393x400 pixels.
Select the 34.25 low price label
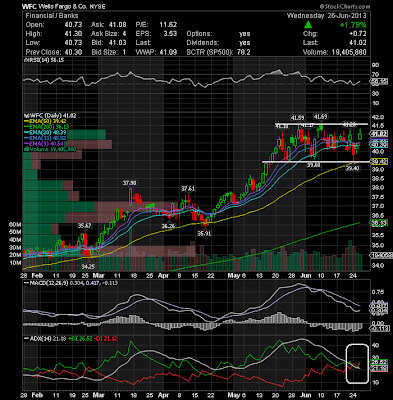88,267
